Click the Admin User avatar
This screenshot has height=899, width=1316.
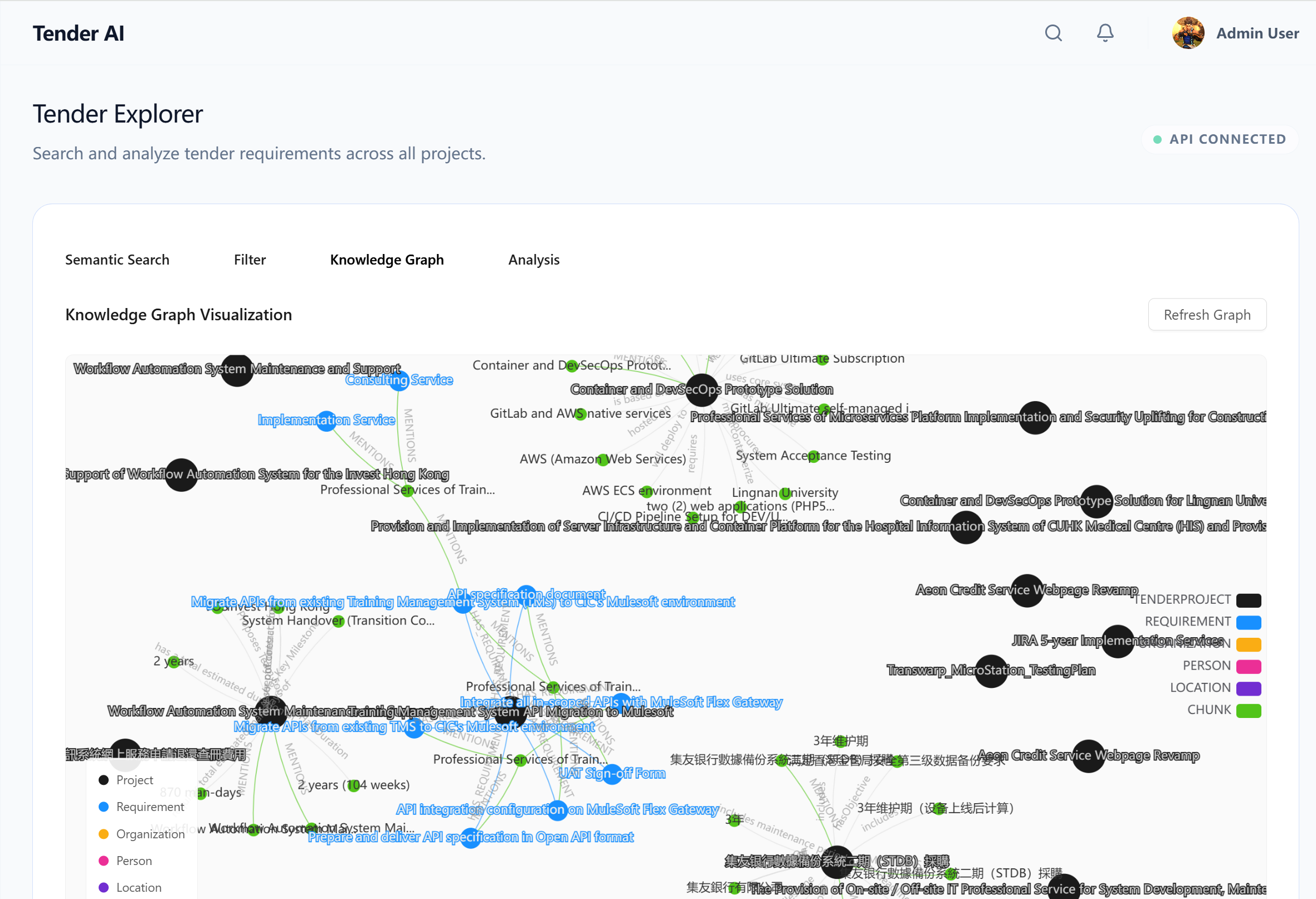pos(1187,33)
